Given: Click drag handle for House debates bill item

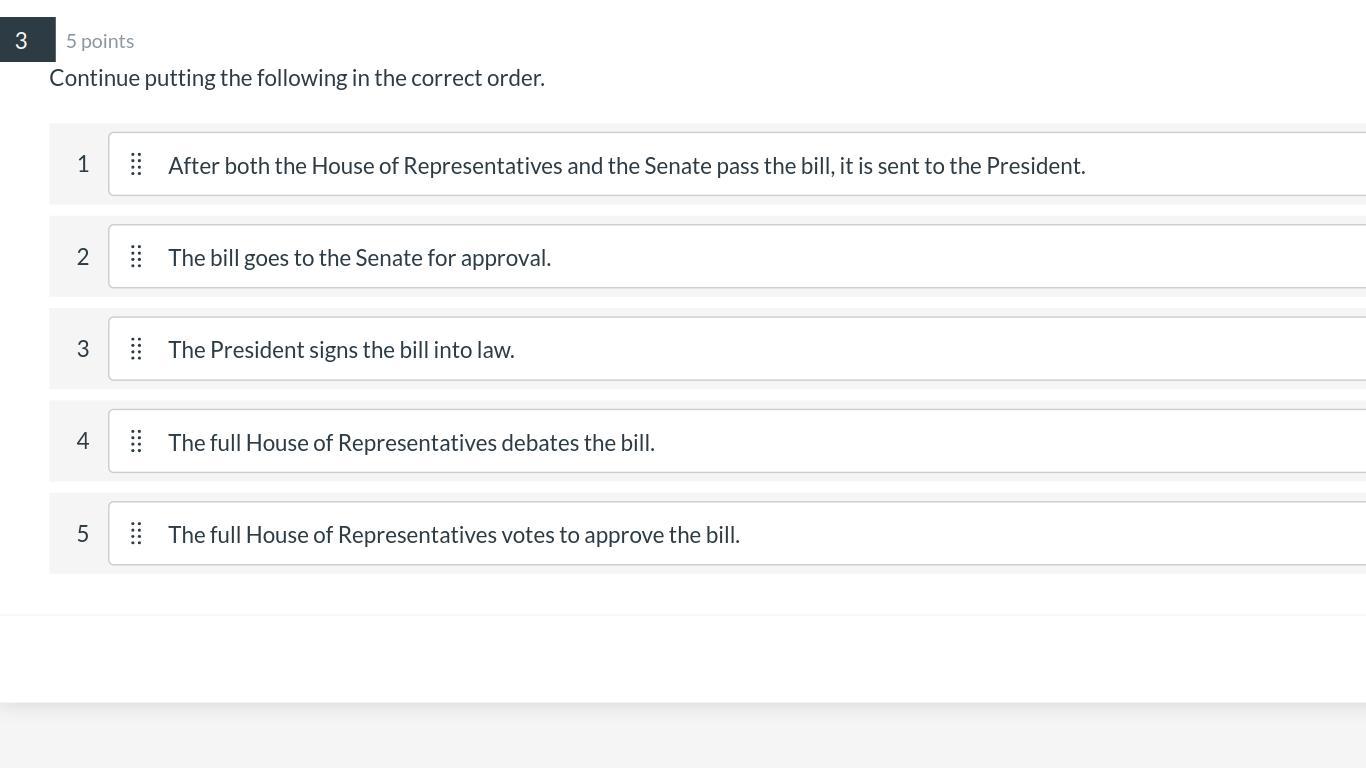Looking at the screenshot, I should [x=136, y=442].
